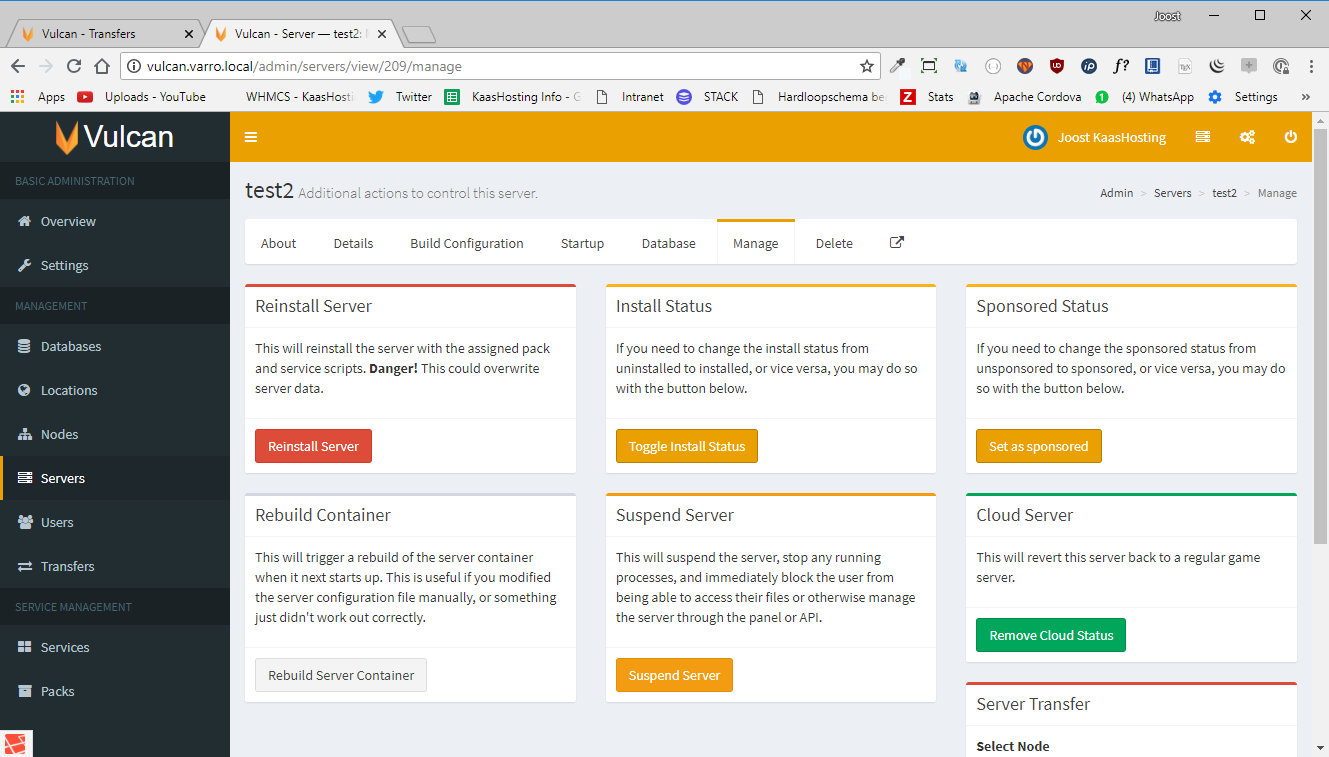Click the red Reinstall Server button
The image size is (1329, 757).
tap(313, 446)
